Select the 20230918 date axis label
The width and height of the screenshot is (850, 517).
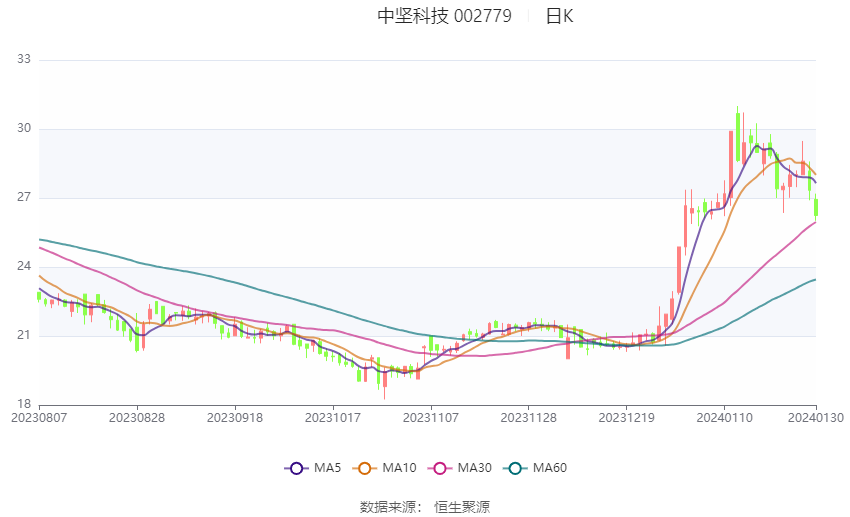click(235, 418)
